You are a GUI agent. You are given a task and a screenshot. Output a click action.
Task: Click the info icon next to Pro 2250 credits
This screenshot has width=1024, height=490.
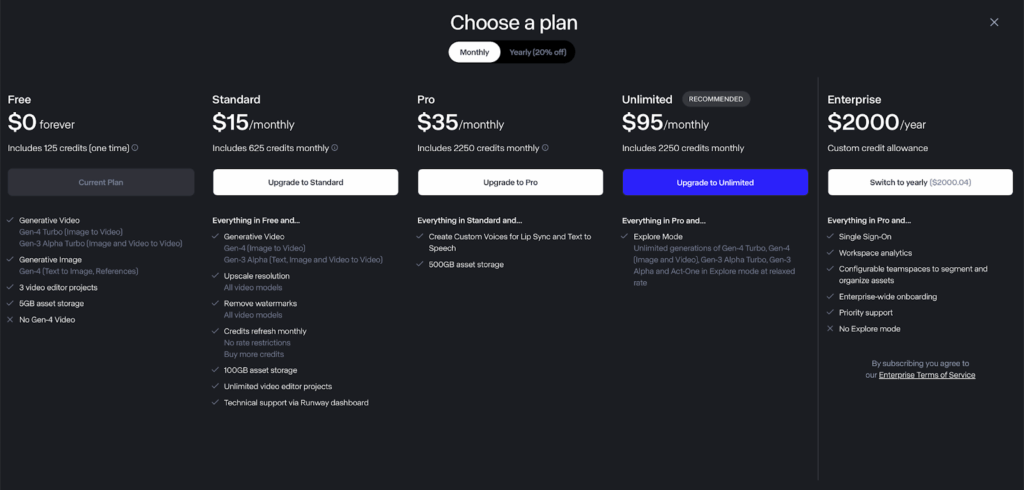(x=545, y=148)
